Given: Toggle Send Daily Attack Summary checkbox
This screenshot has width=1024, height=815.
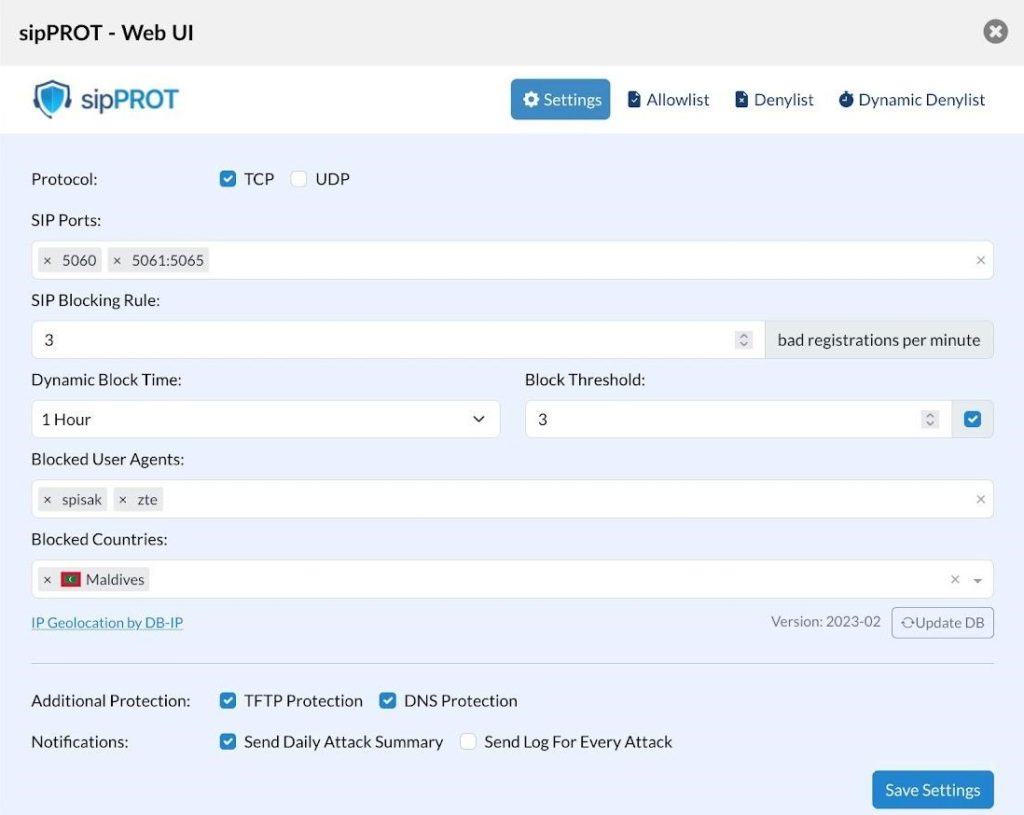Looking at the screenshot, I should [x=227, y=742].
